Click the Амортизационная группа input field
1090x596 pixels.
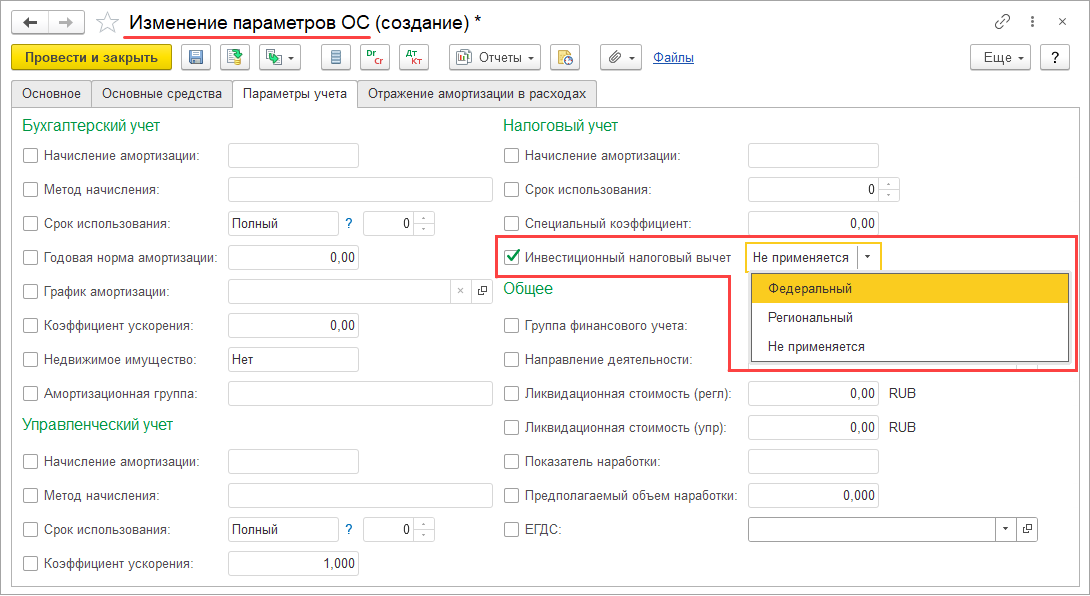360,393
